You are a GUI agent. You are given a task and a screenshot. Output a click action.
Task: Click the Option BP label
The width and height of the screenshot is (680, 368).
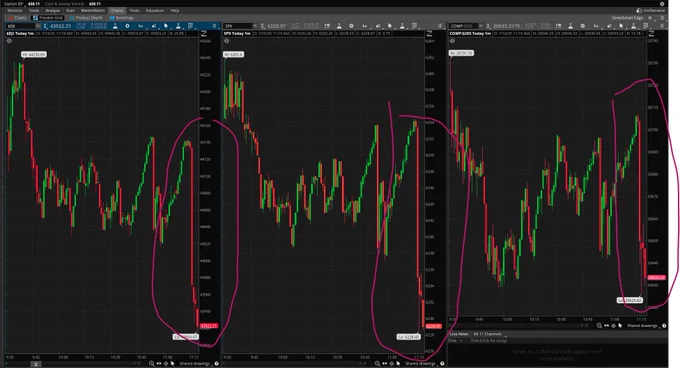(13, 3)
